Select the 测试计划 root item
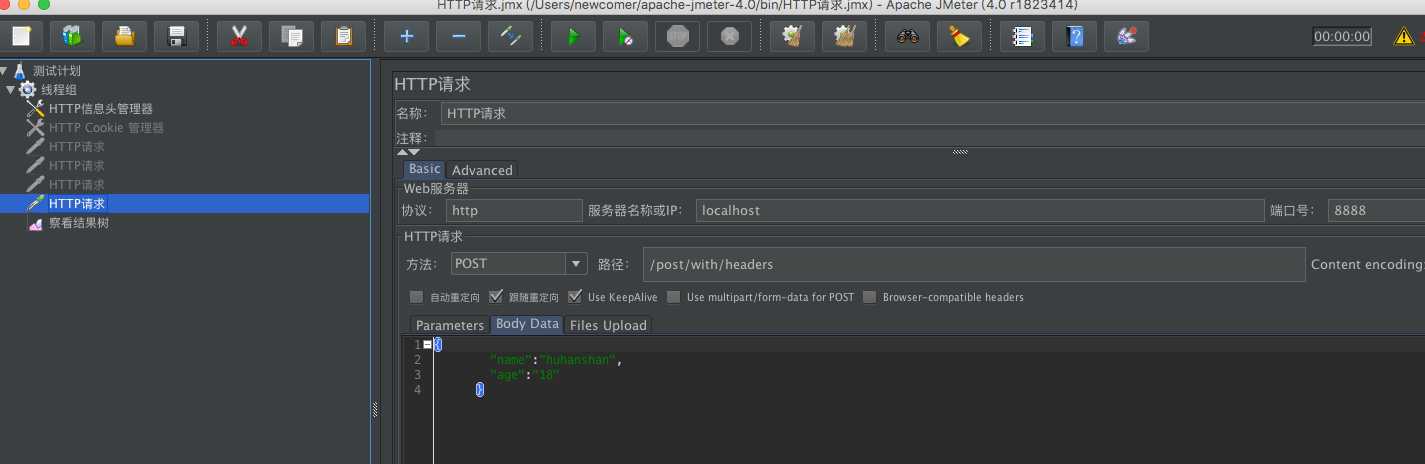This screenshot has height=464, width=1425. (x=56, y=71)
